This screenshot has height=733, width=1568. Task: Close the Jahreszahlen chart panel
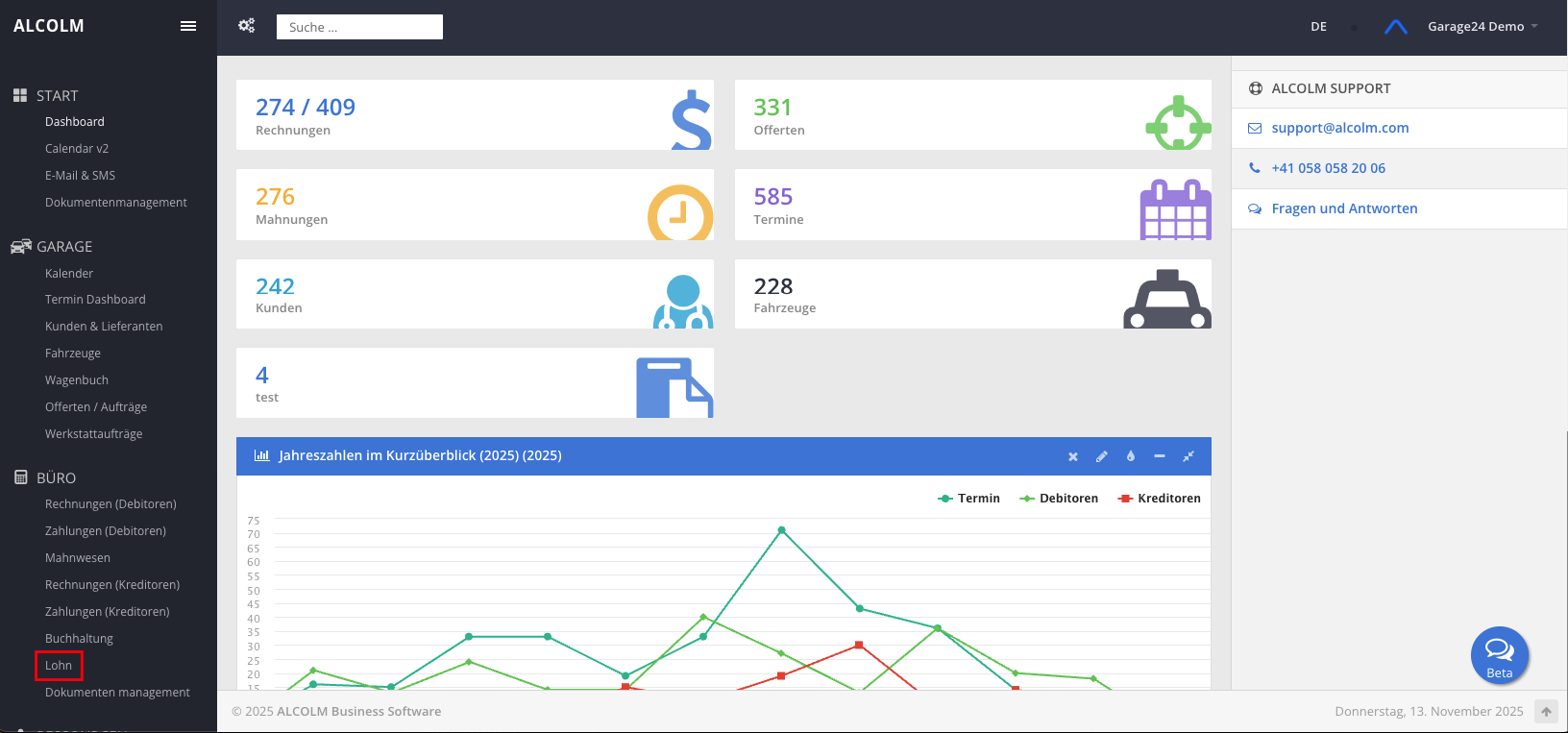click(1073, 456)
